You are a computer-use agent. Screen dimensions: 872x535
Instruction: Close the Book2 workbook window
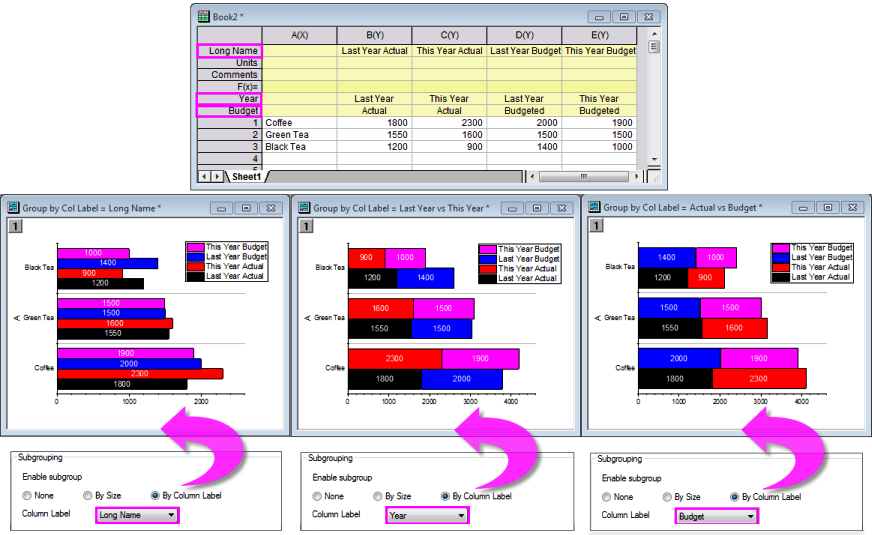649,17
